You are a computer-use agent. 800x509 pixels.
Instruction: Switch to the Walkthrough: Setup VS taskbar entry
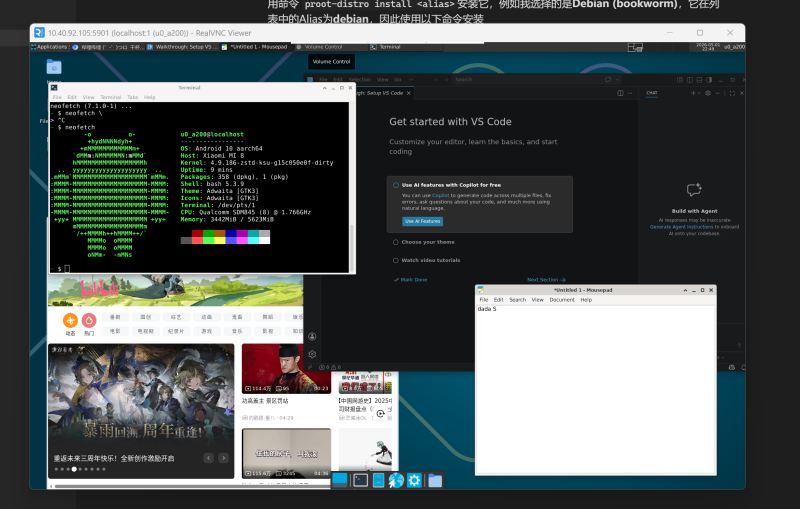pos(183,47)
